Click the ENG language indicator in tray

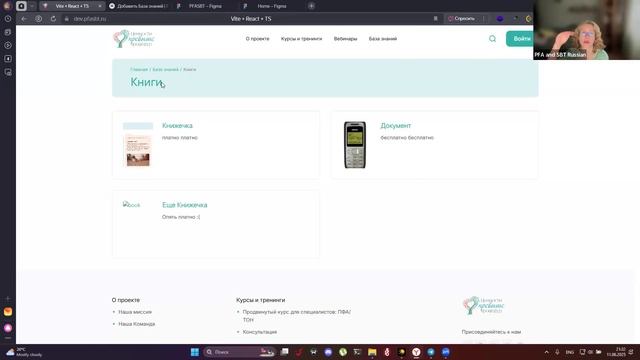tap(569, 352)
